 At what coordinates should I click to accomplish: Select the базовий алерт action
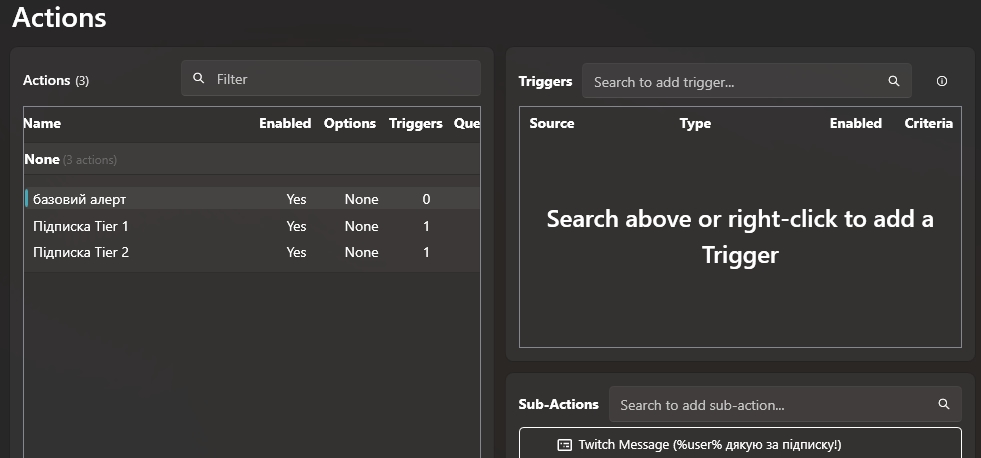(80, 200)
